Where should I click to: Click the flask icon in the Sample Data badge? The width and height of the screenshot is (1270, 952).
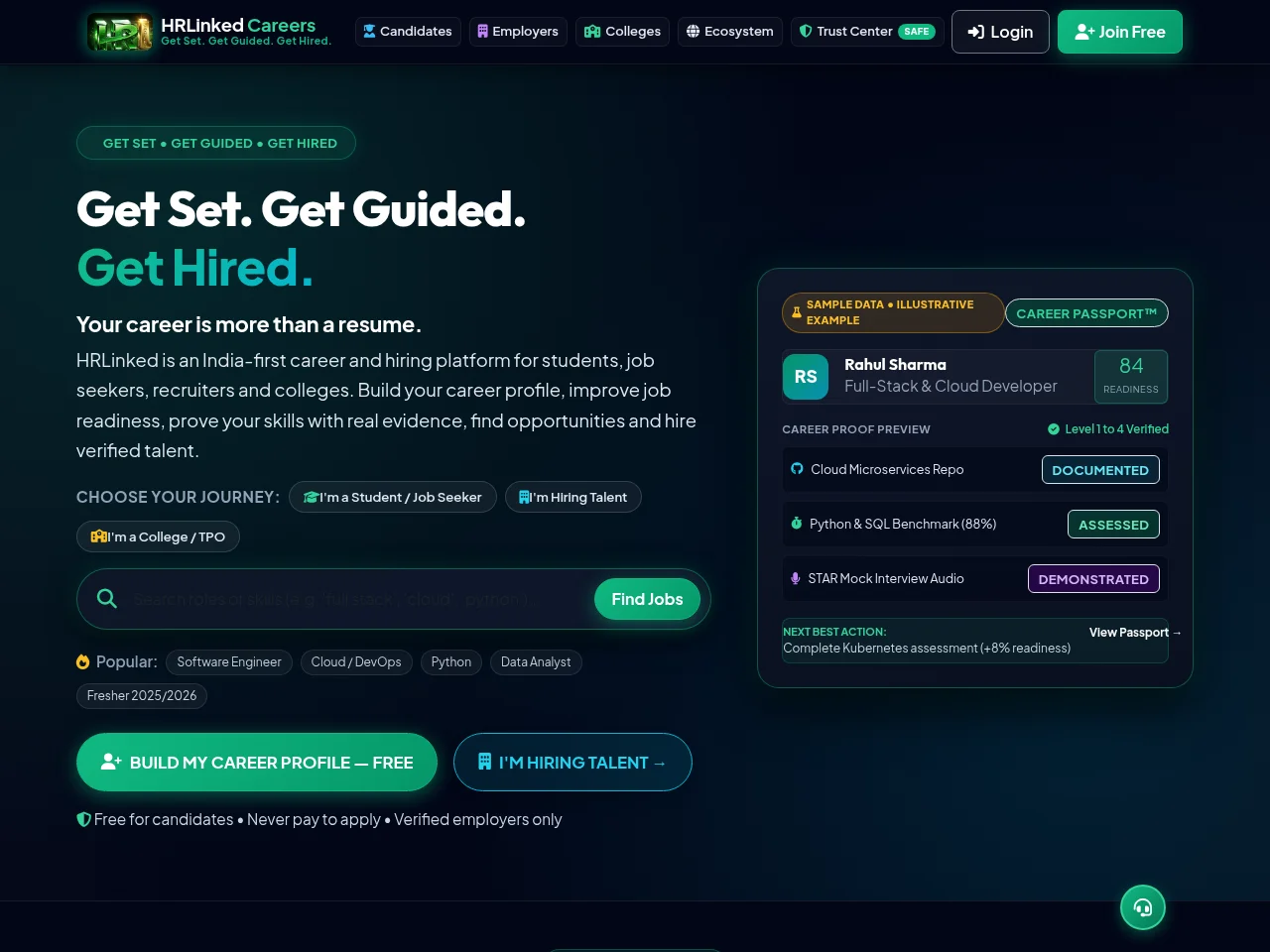tap(796, 312)
